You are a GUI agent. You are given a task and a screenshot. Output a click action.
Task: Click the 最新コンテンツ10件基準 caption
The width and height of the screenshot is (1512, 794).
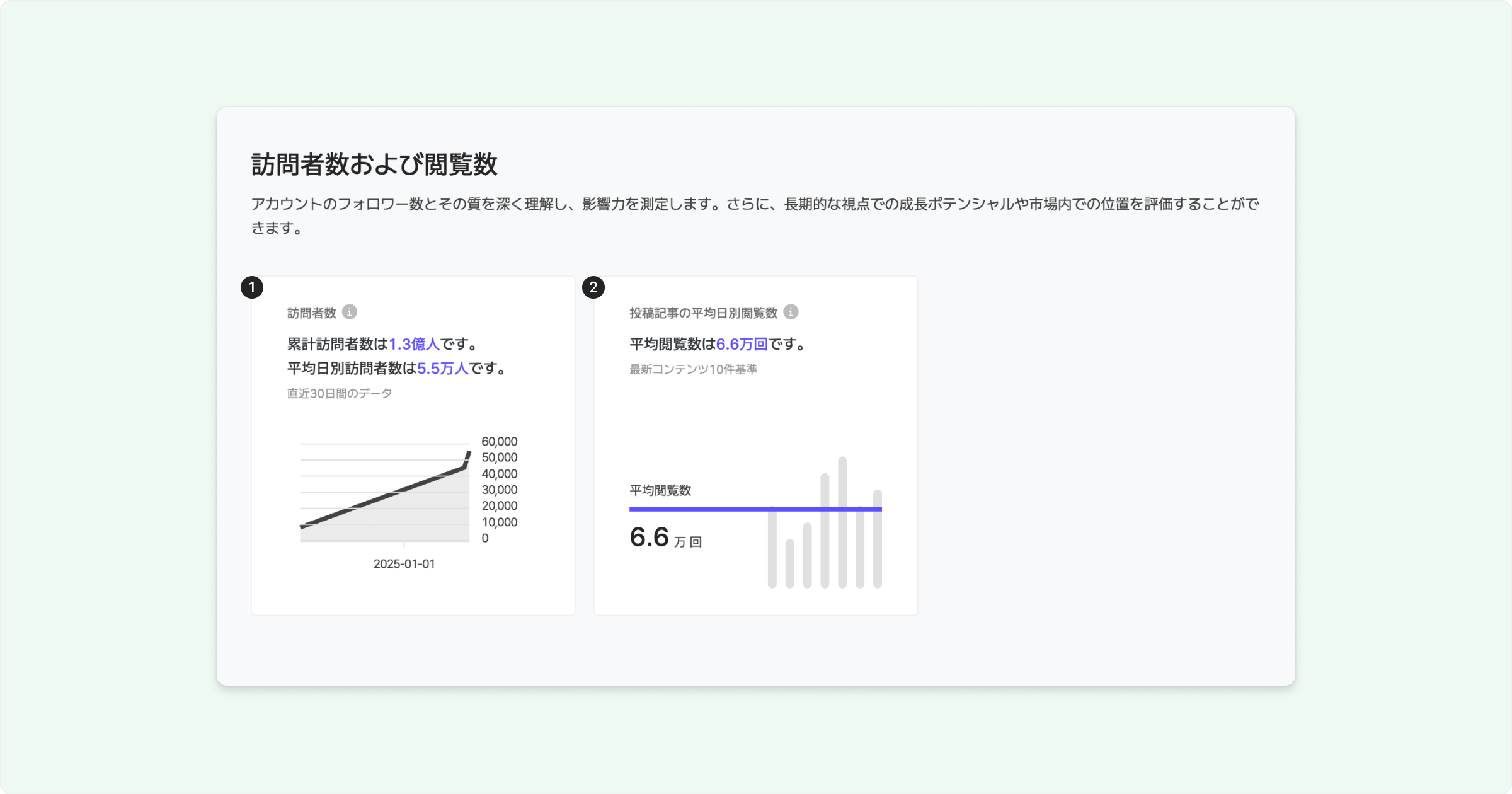(693, 369)
